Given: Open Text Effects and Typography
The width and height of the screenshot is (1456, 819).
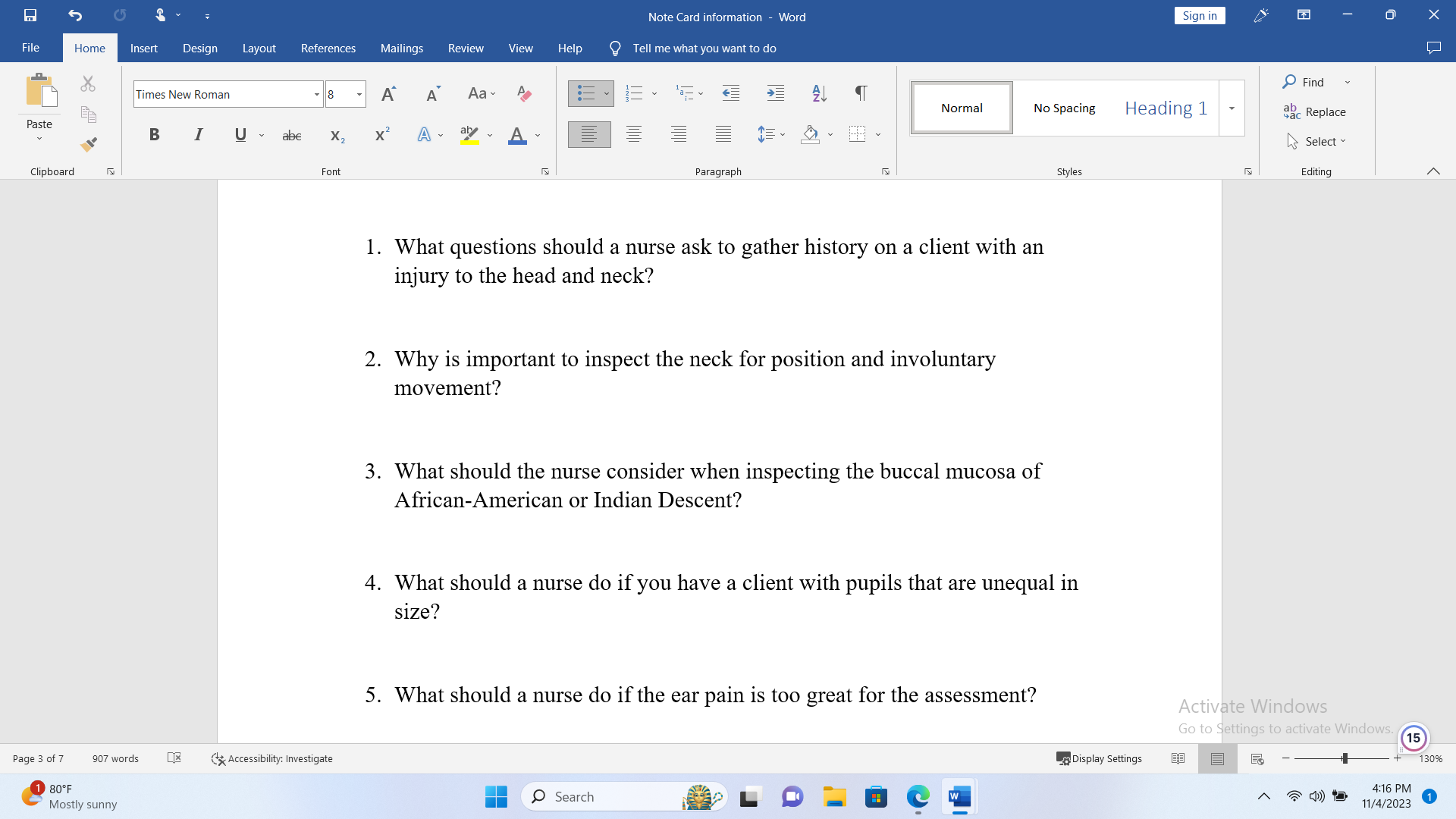Looking at the screenshot, I should pyautogui.click(x=424, y=135).
